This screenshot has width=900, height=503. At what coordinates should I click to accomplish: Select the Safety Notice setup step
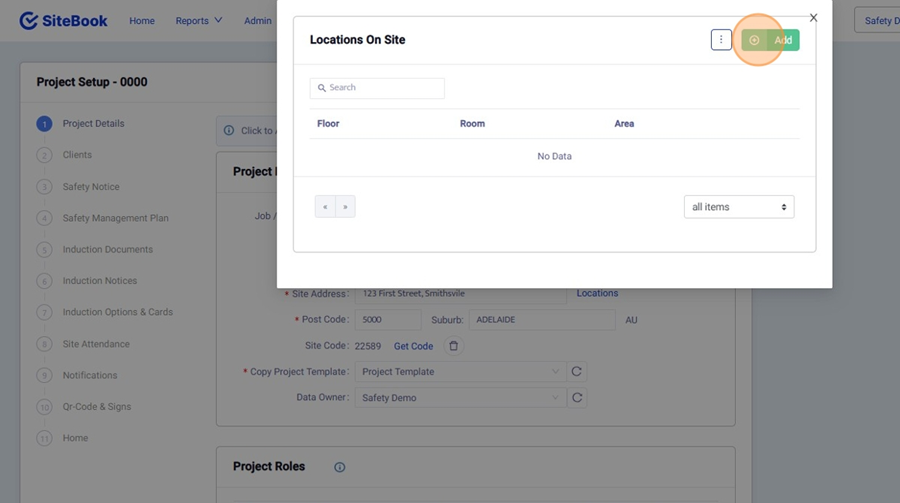click(x=90, y=187)
